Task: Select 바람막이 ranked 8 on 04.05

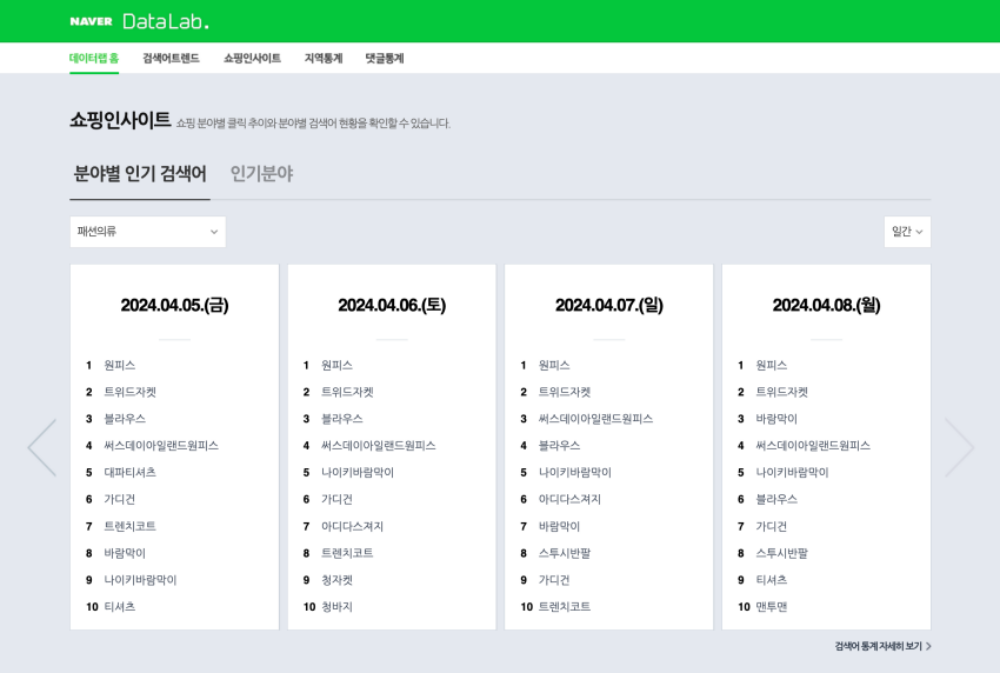Action: [125, 553]
